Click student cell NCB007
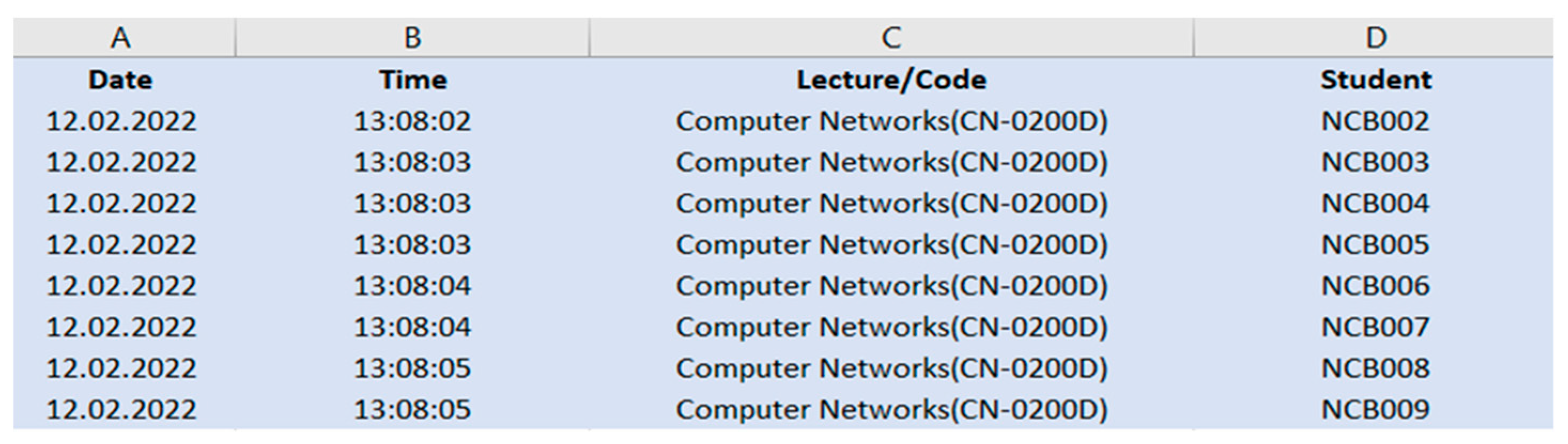 tap(1375, 327)
